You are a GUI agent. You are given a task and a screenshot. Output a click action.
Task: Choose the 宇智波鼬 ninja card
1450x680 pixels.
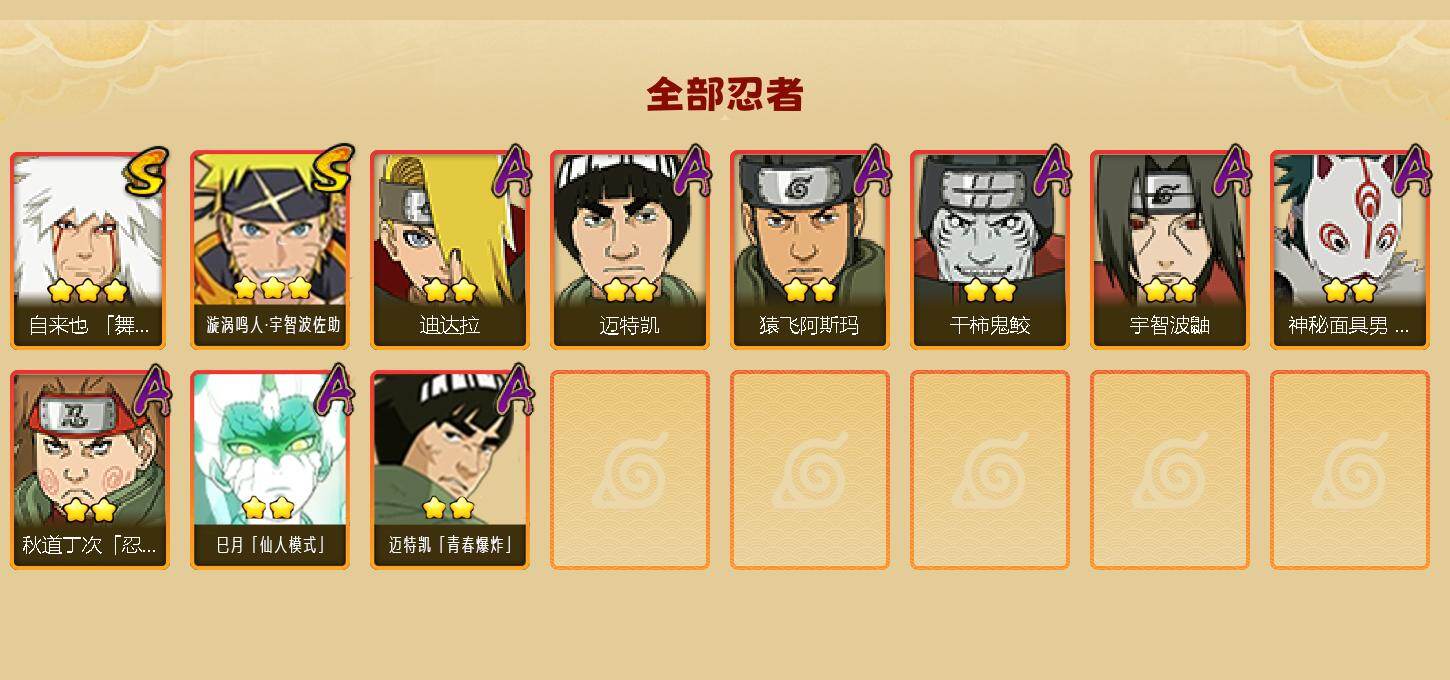click(1170, 250)
